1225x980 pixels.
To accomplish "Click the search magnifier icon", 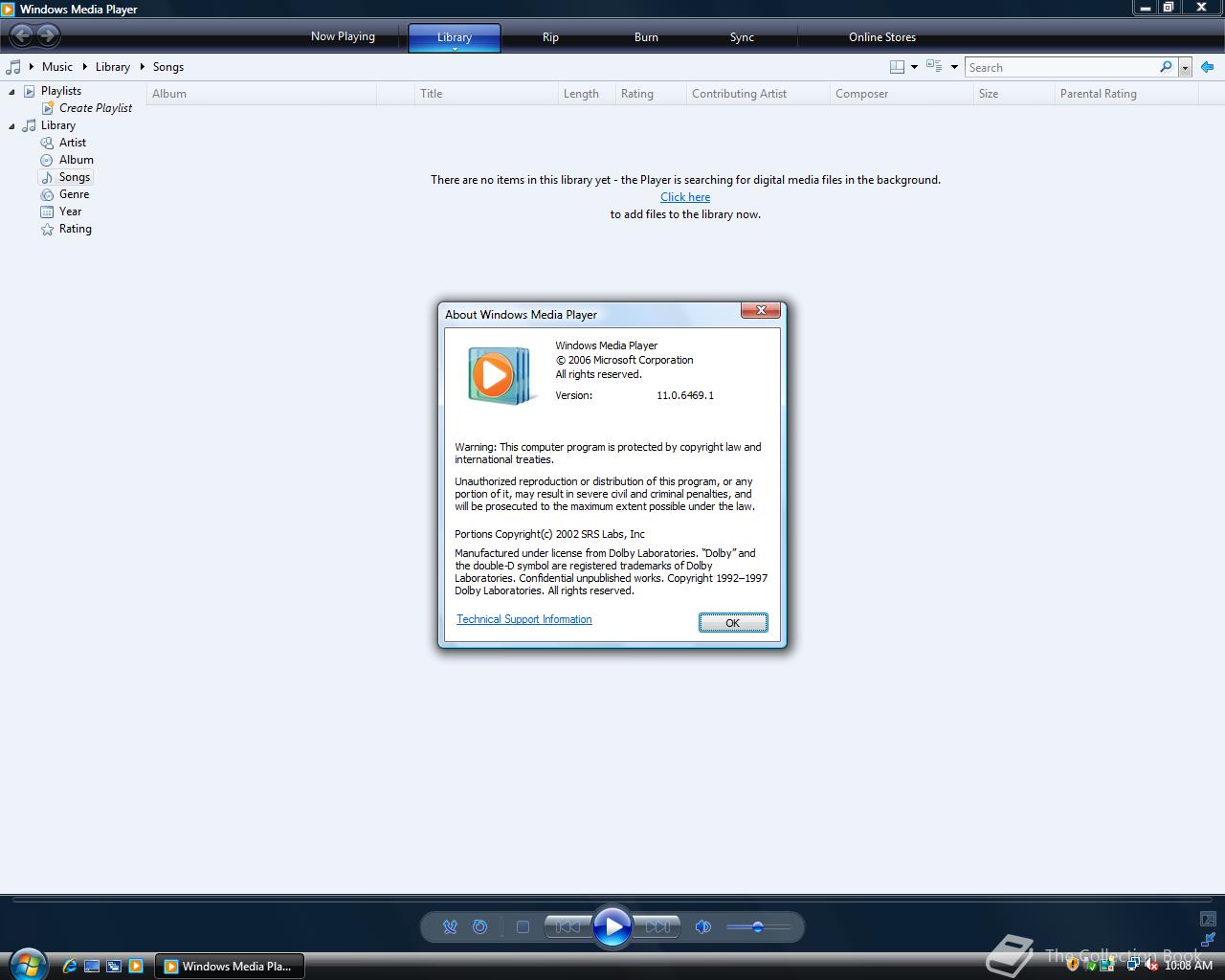I will click(x=1166, y=67).
